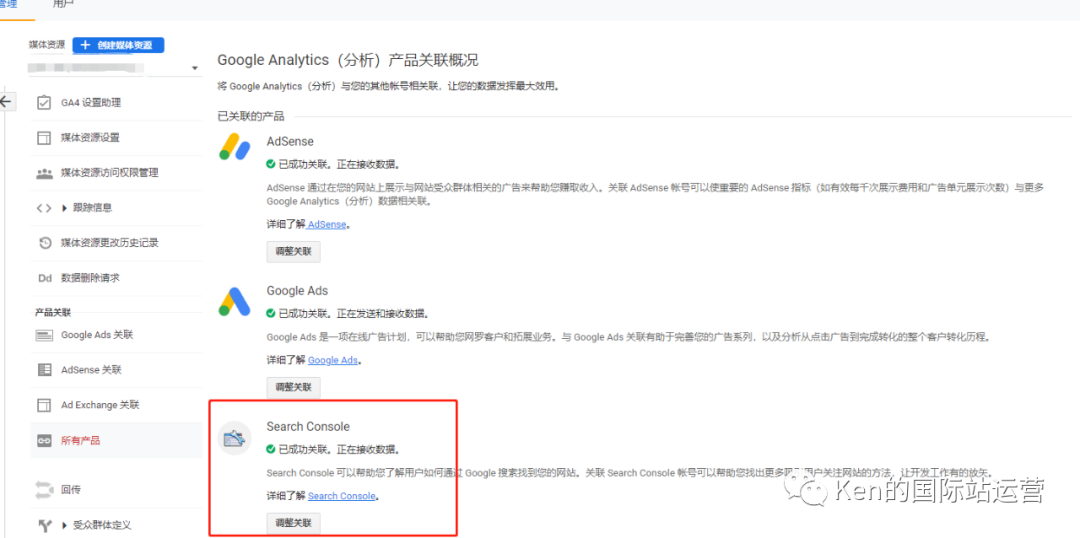Image resolution: width=1080 pixels, height=538 pixels.
Task: Open the media property selector dropdown
Action: [195, 69]
